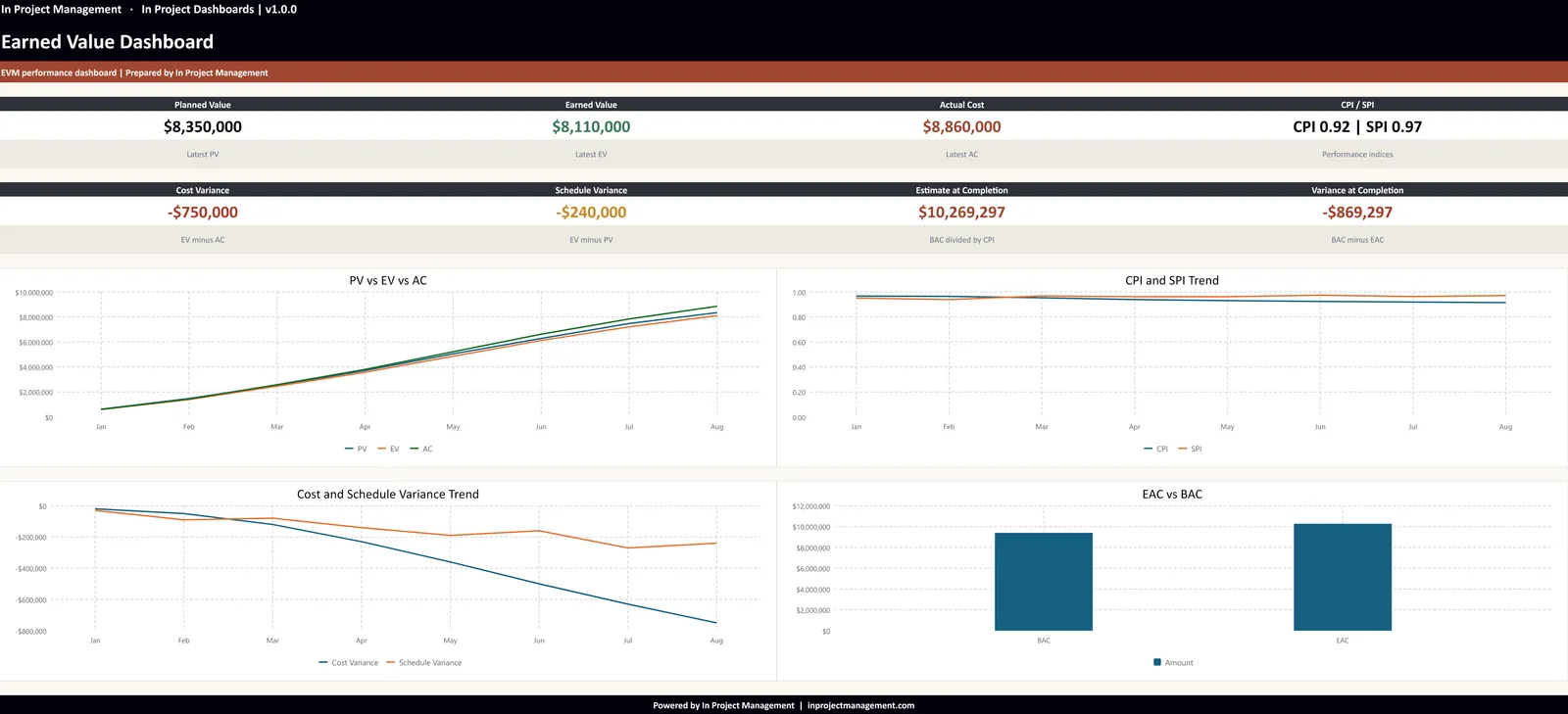Select the 'Performance indices' caption

click(1357, 155)
